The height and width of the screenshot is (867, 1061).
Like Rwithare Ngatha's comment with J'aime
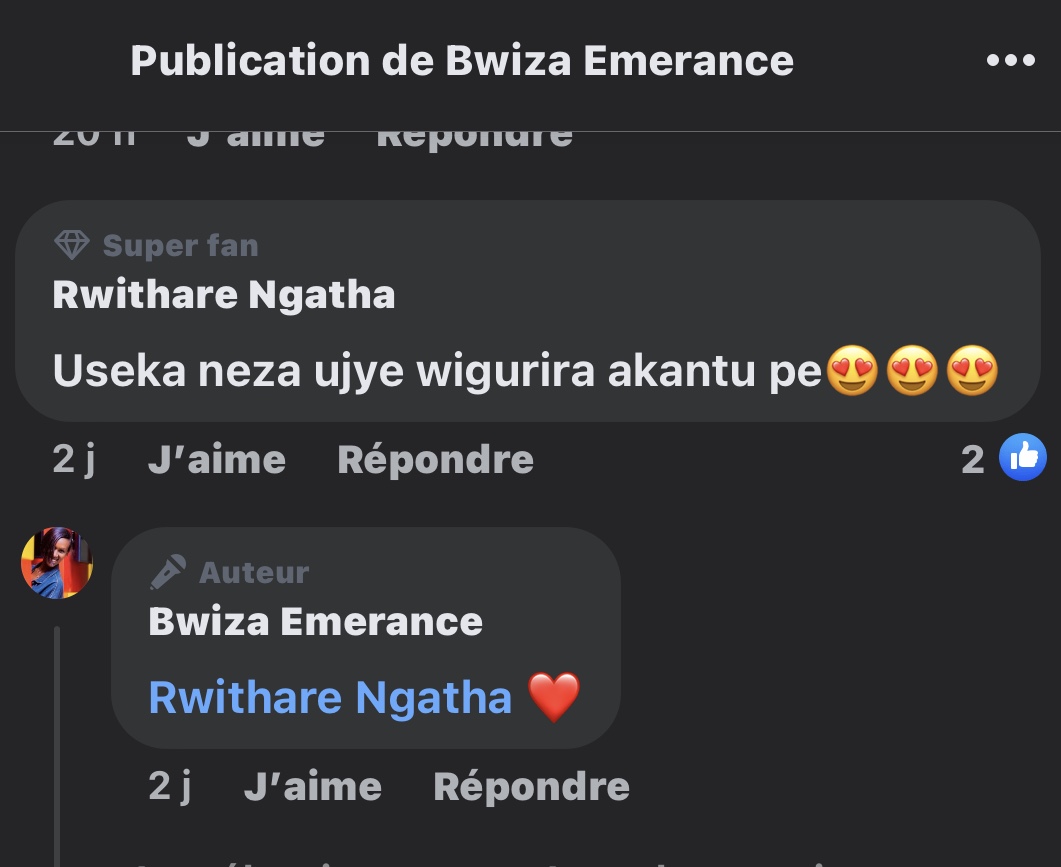click(x=217, y=460)
